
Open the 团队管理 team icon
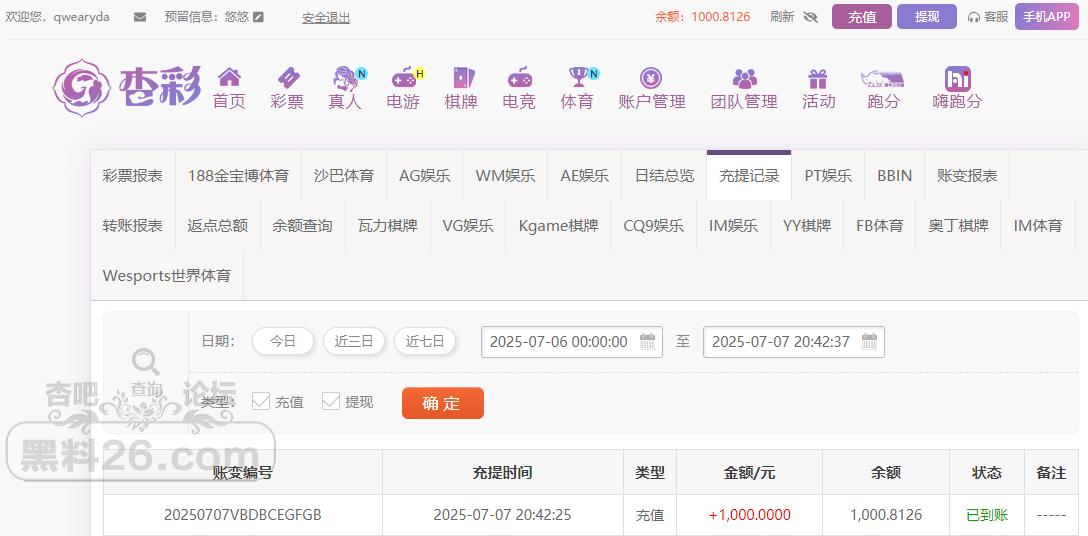click(744, 78)
